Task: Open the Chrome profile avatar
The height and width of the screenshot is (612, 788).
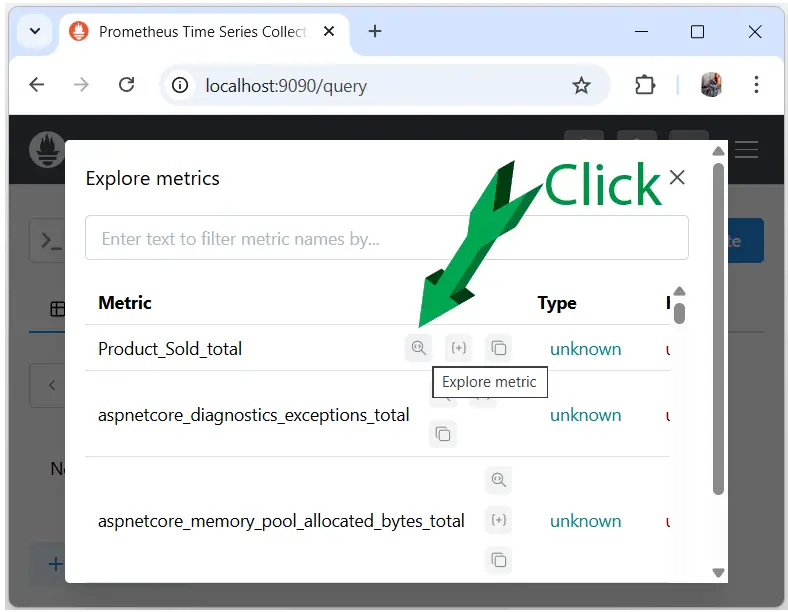Action: click(x=711, y=84)
